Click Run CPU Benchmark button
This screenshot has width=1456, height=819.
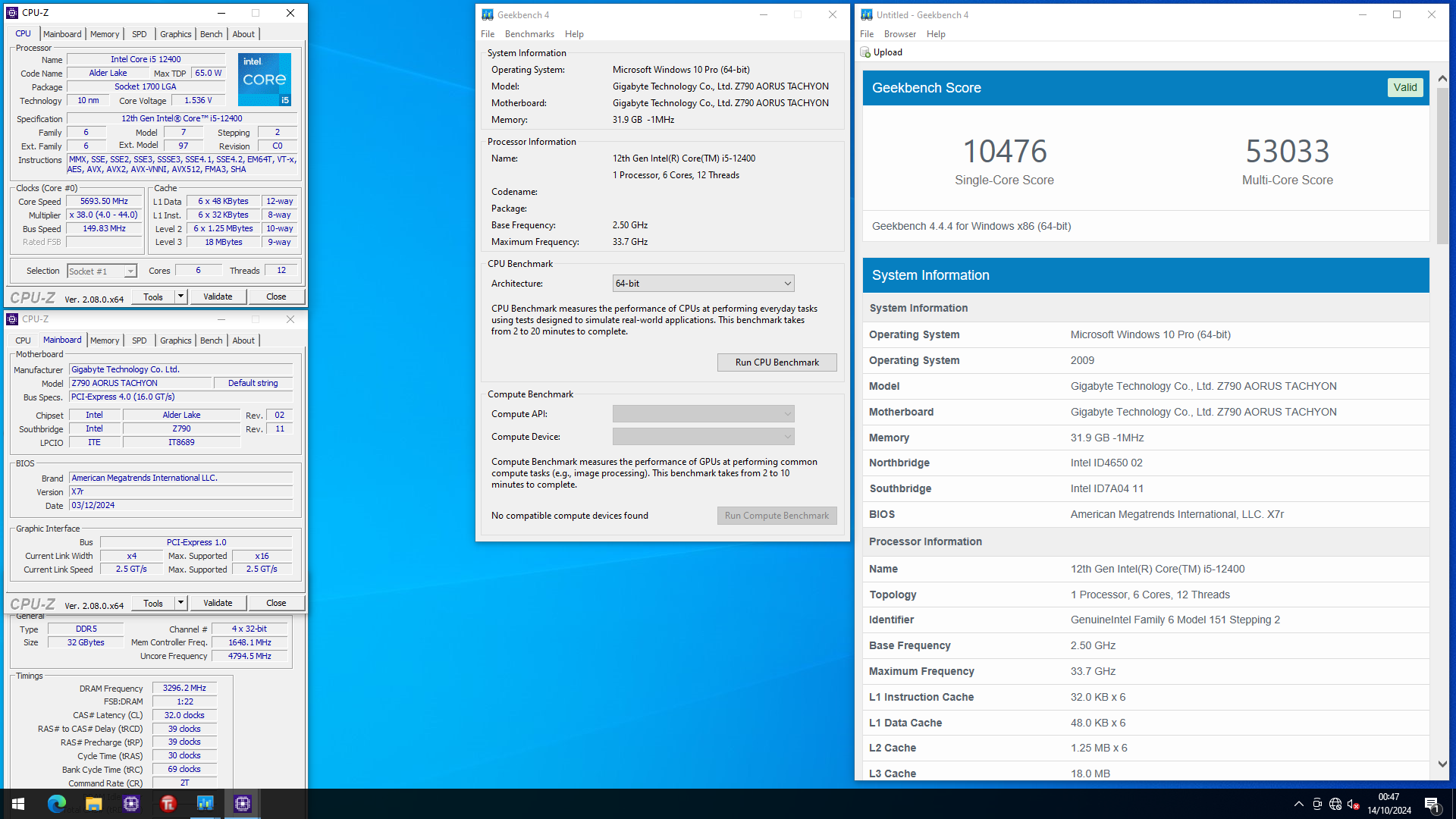pos(777,362)
